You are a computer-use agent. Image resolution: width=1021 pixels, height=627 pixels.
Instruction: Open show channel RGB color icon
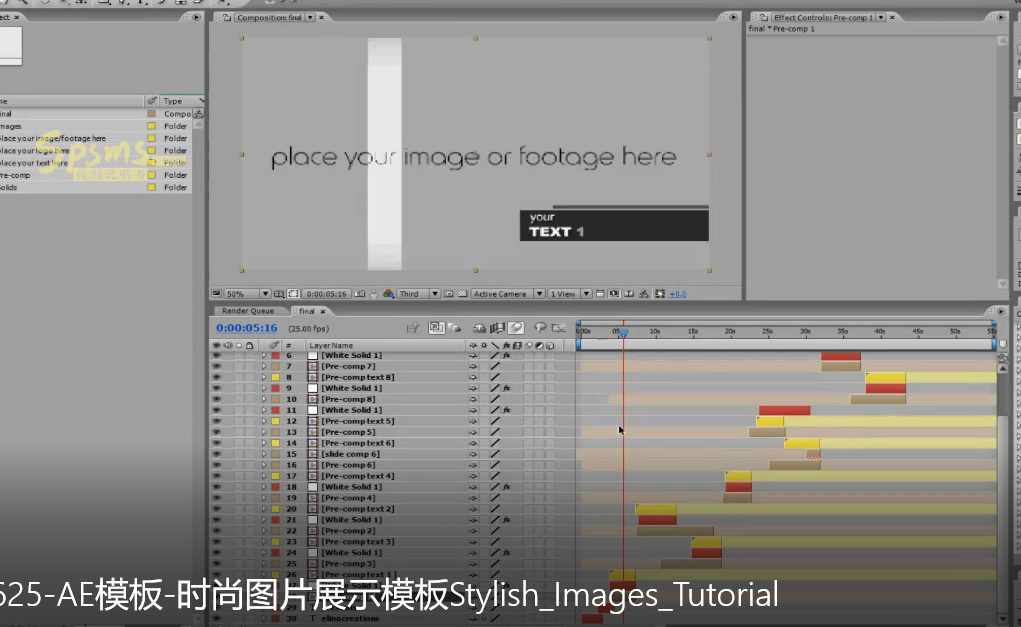[x=389, y=294]
